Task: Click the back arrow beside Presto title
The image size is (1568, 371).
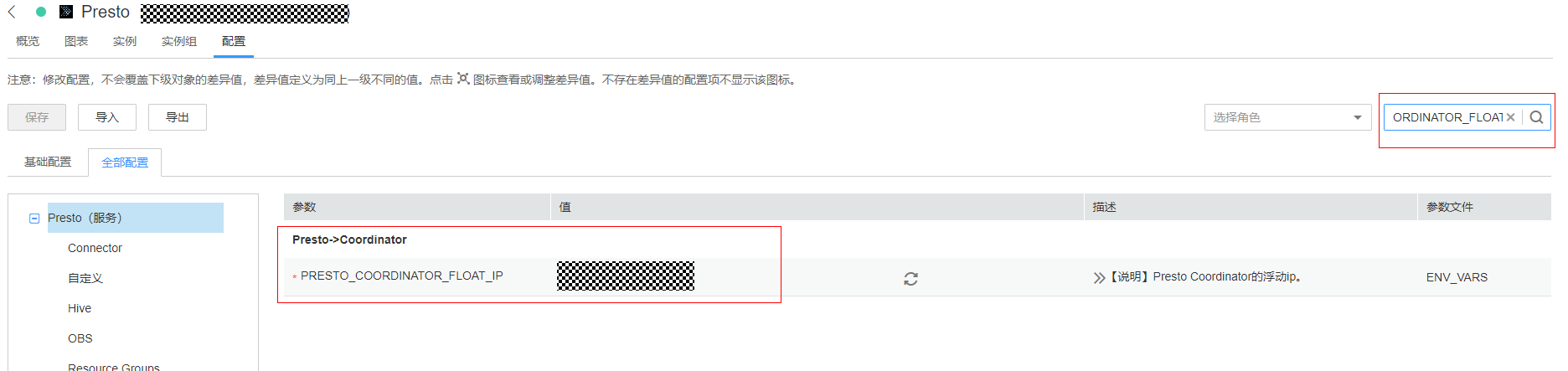Action: point(12,12)
